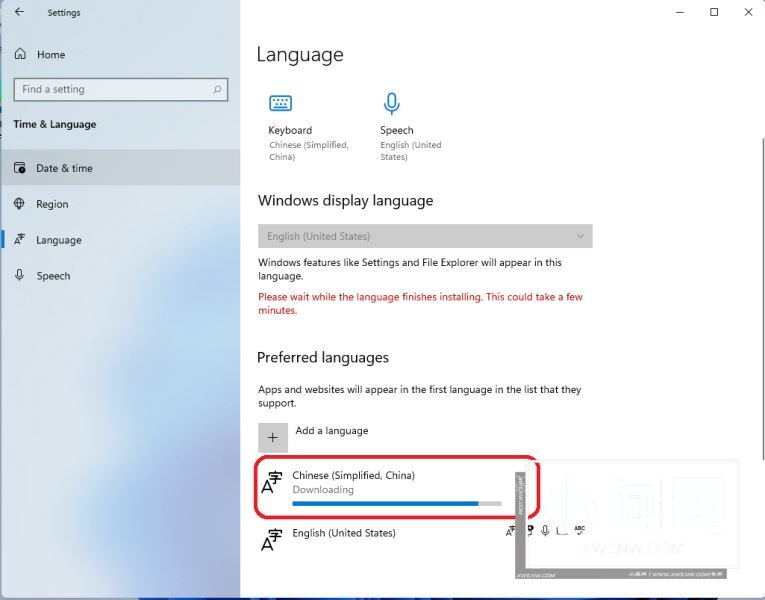Click the Date & time calendar icon
Viewport: 765px width, 600px height.
coord(20,168)
